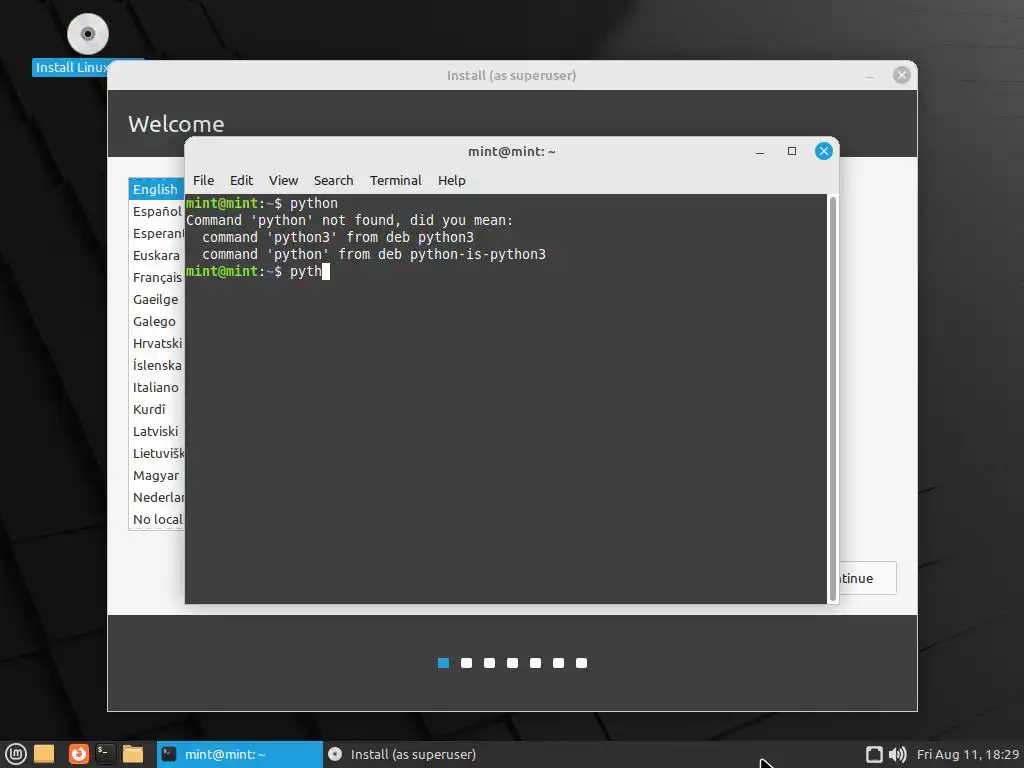Select Gaeilge in installer language list

tap(156, 299)
